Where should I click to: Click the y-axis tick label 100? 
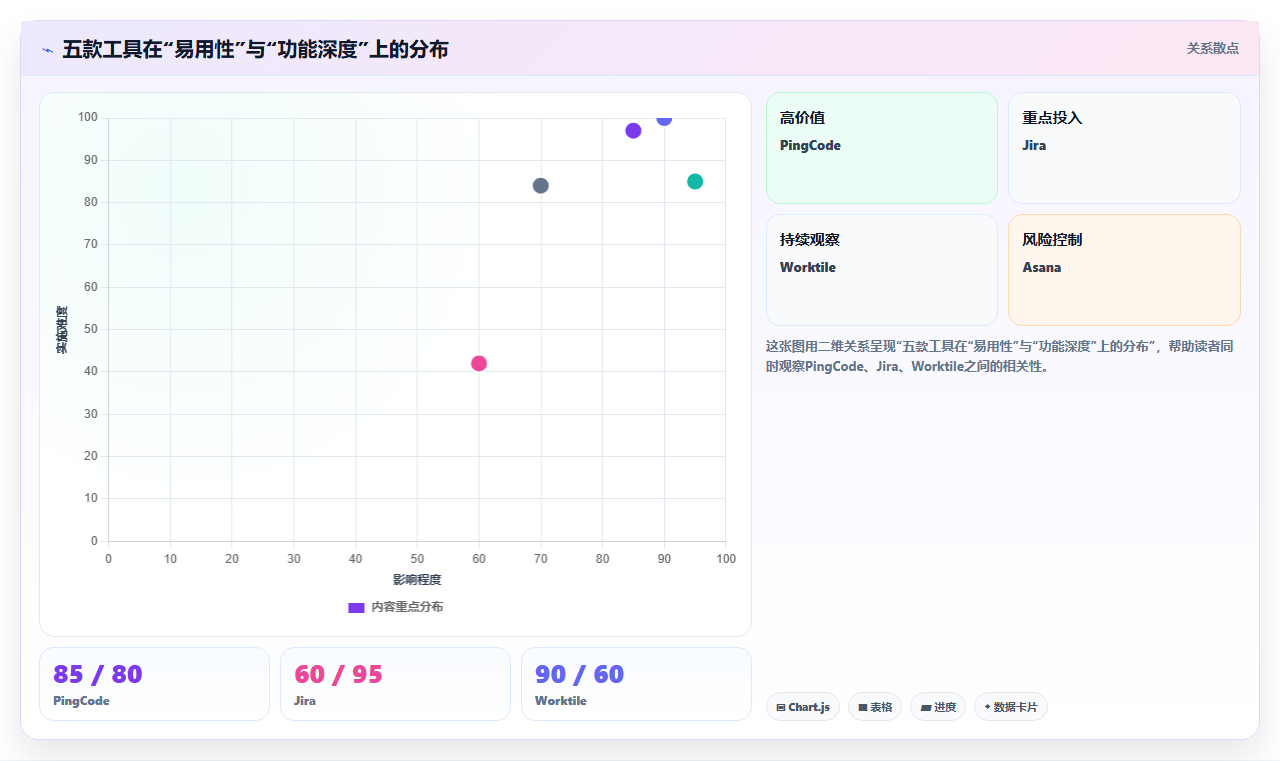point(88,118)
